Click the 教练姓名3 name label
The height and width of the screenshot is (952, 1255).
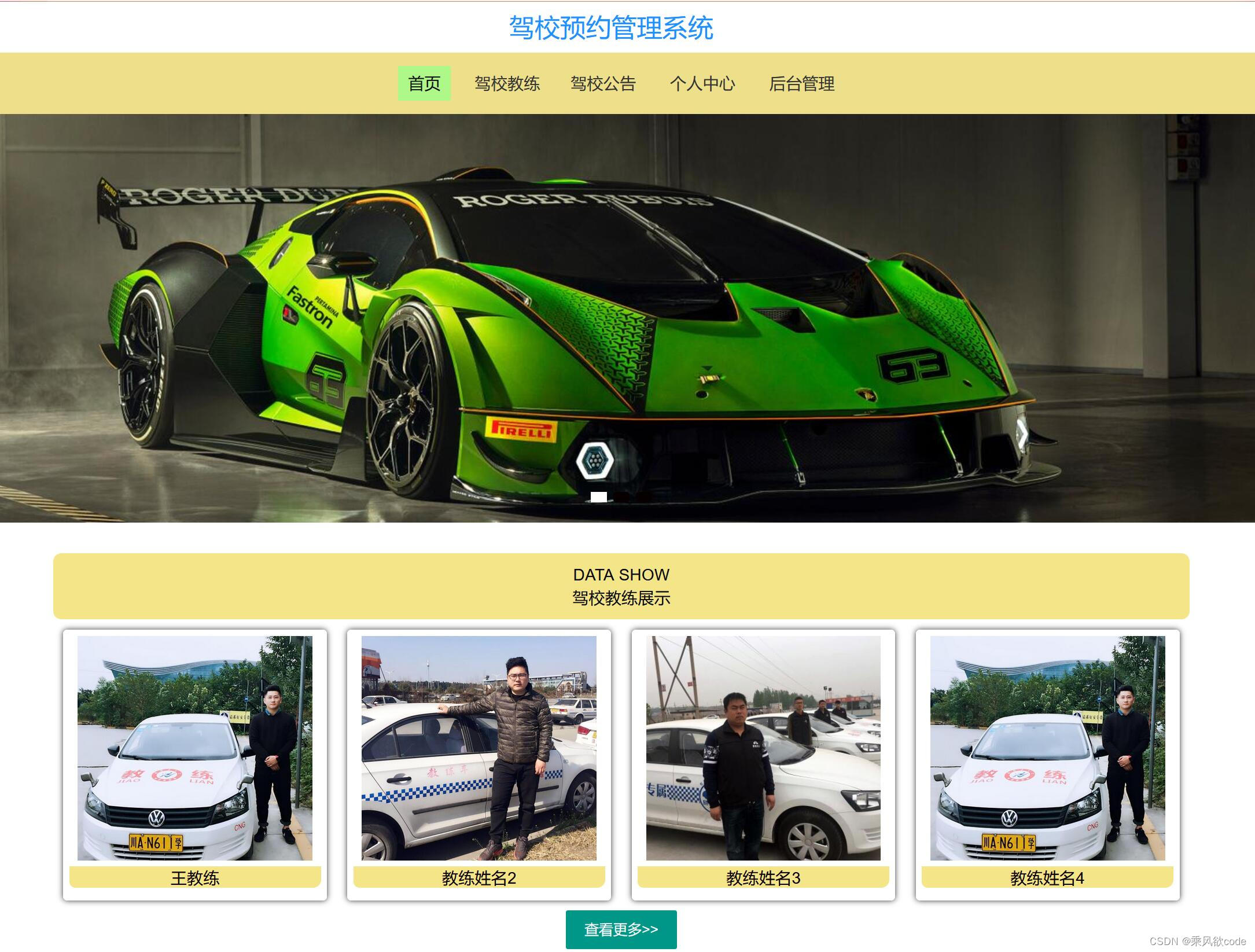coord(763,877)
